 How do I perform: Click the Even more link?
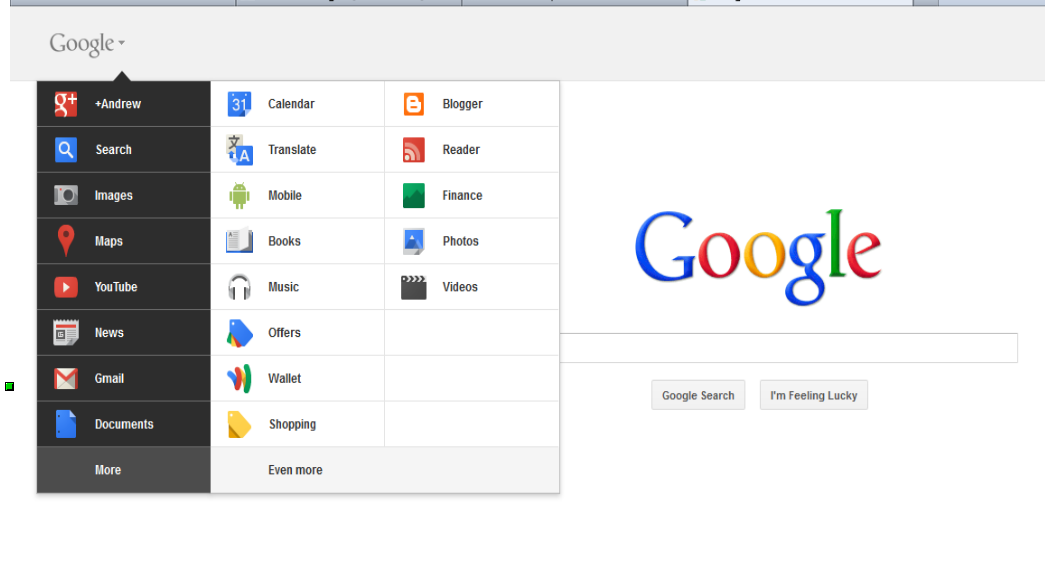[295, 470]
